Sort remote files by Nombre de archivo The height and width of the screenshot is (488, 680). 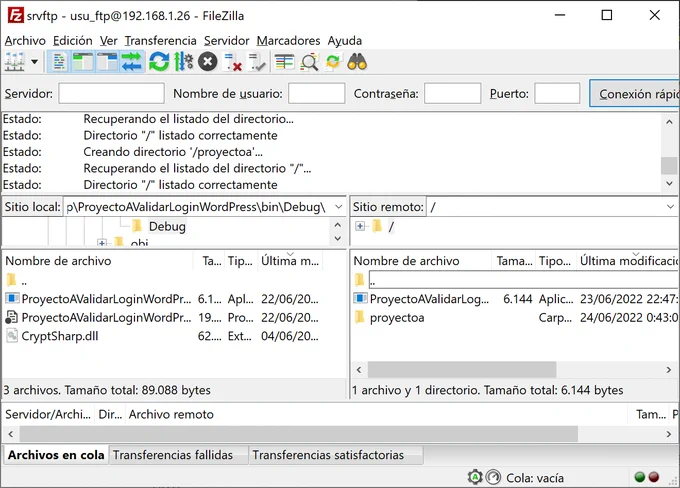(422, 261)
